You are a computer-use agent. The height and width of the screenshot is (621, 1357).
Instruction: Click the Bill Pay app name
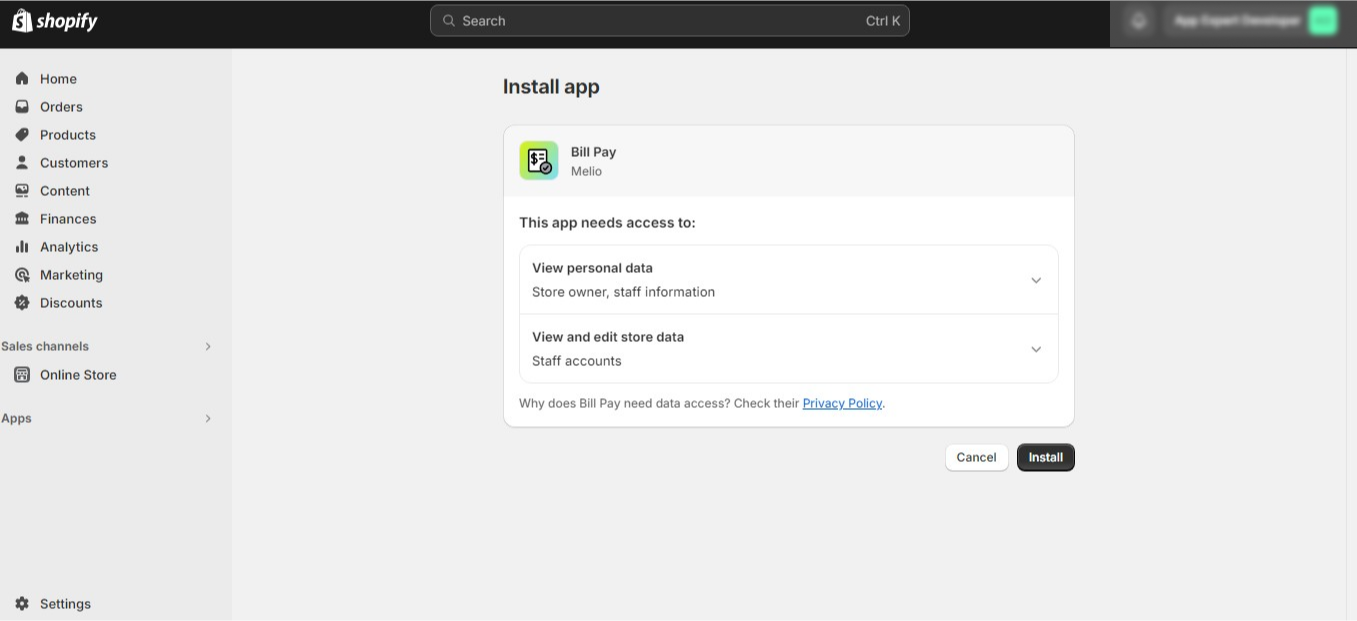click(593, 152)
